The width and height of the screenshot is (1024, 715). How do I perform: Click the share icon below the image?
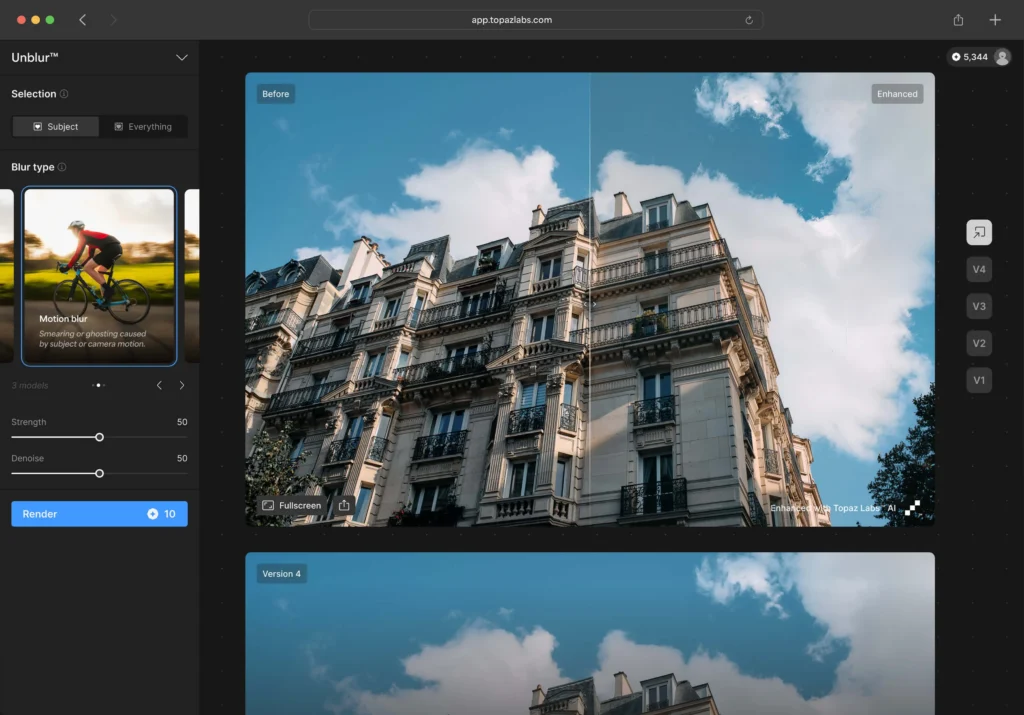344,506
